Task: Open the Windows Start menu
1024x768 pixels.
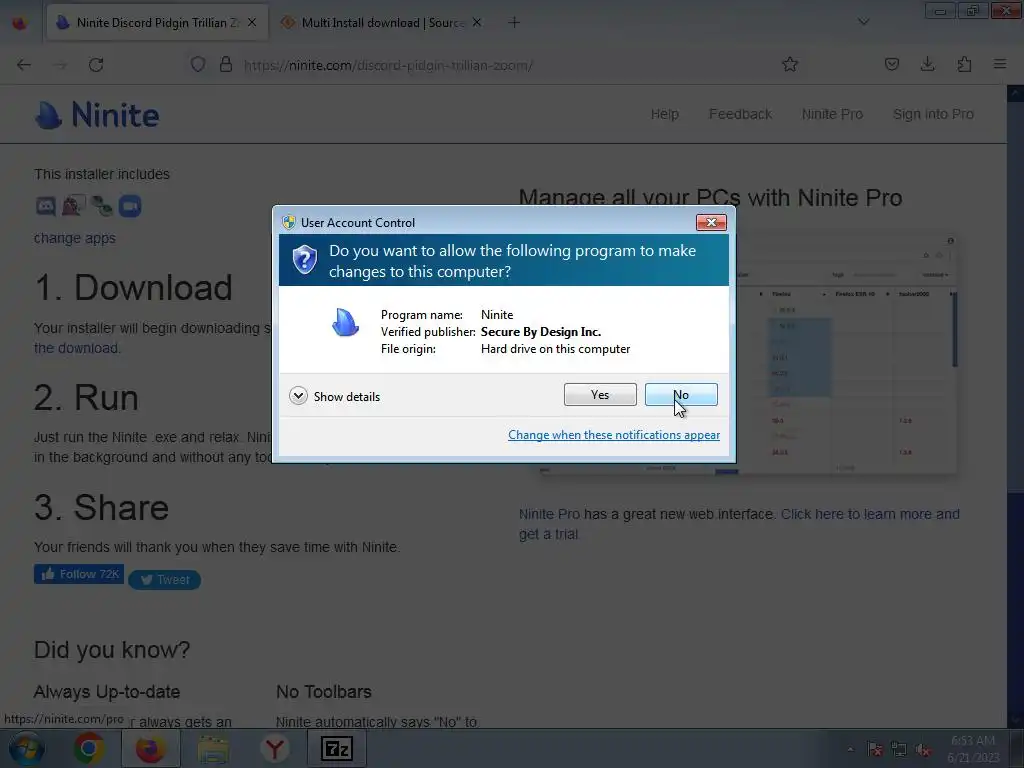Action: [x=26, y=748]
